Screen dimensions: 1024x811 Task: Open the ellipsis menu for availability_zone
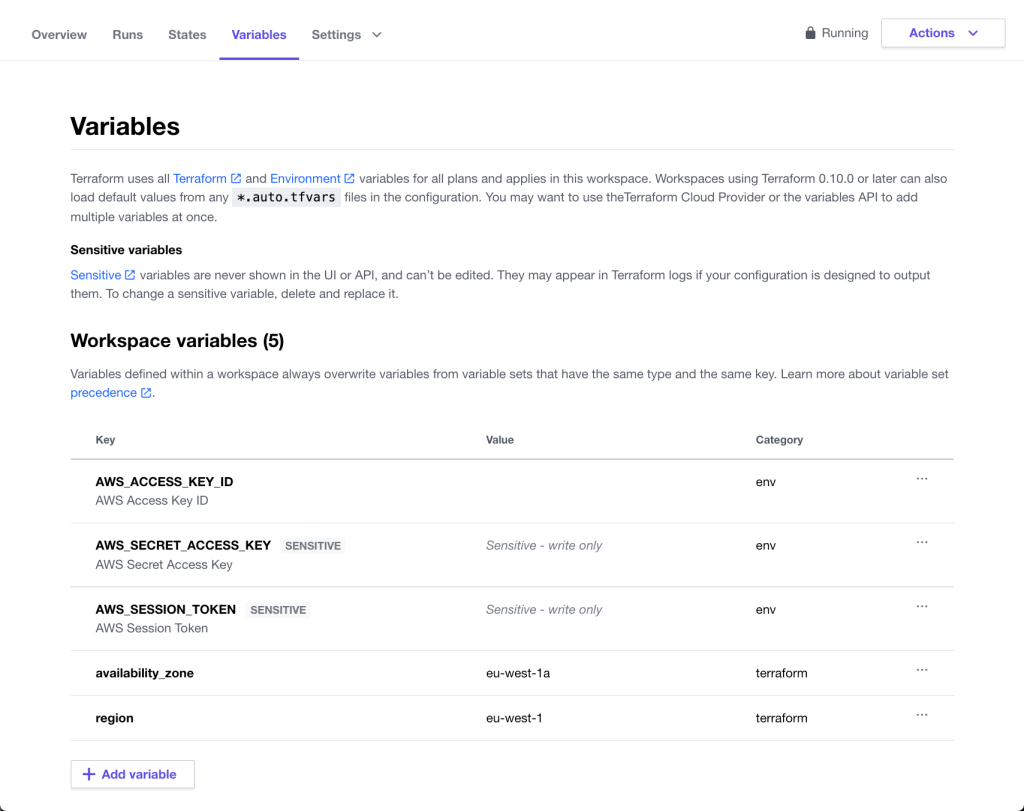click(921, 671)
